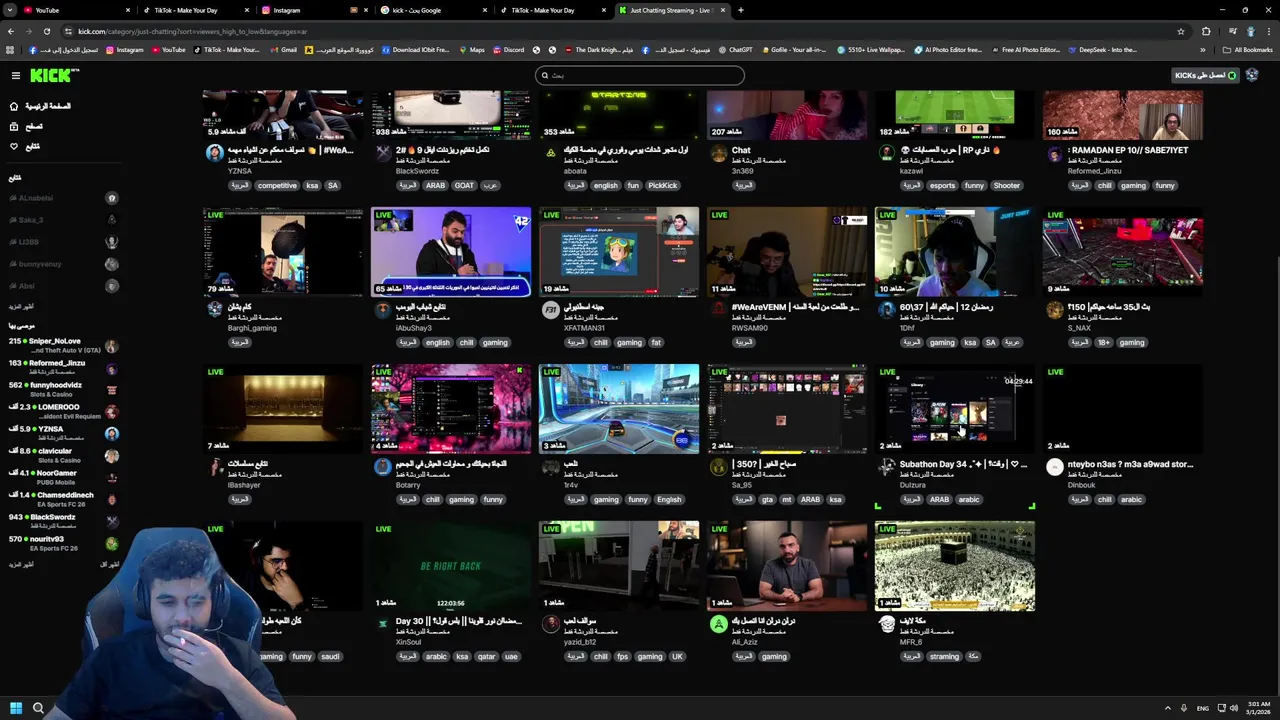Open the Browse icon in the sidebar
This screenshot has height=720, width=1280.
[14, 126]
